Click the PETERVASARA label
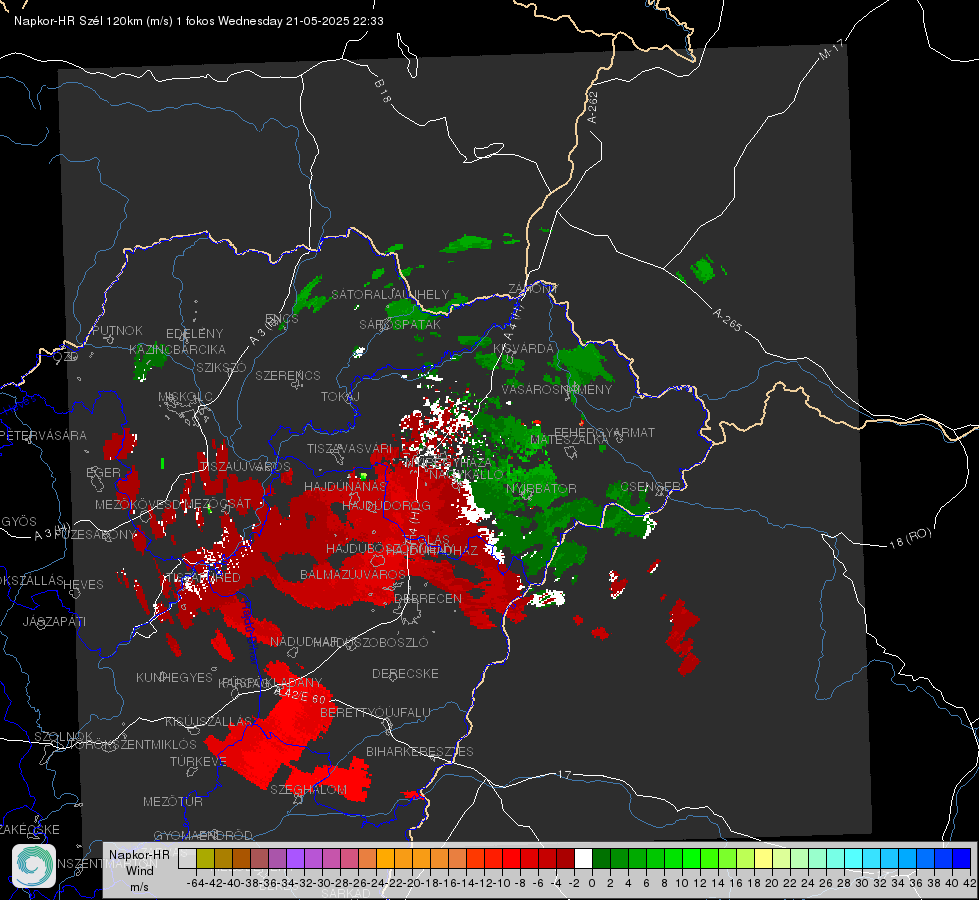The image size is (979, 900). pyautogui.click(x=44, y=435)
